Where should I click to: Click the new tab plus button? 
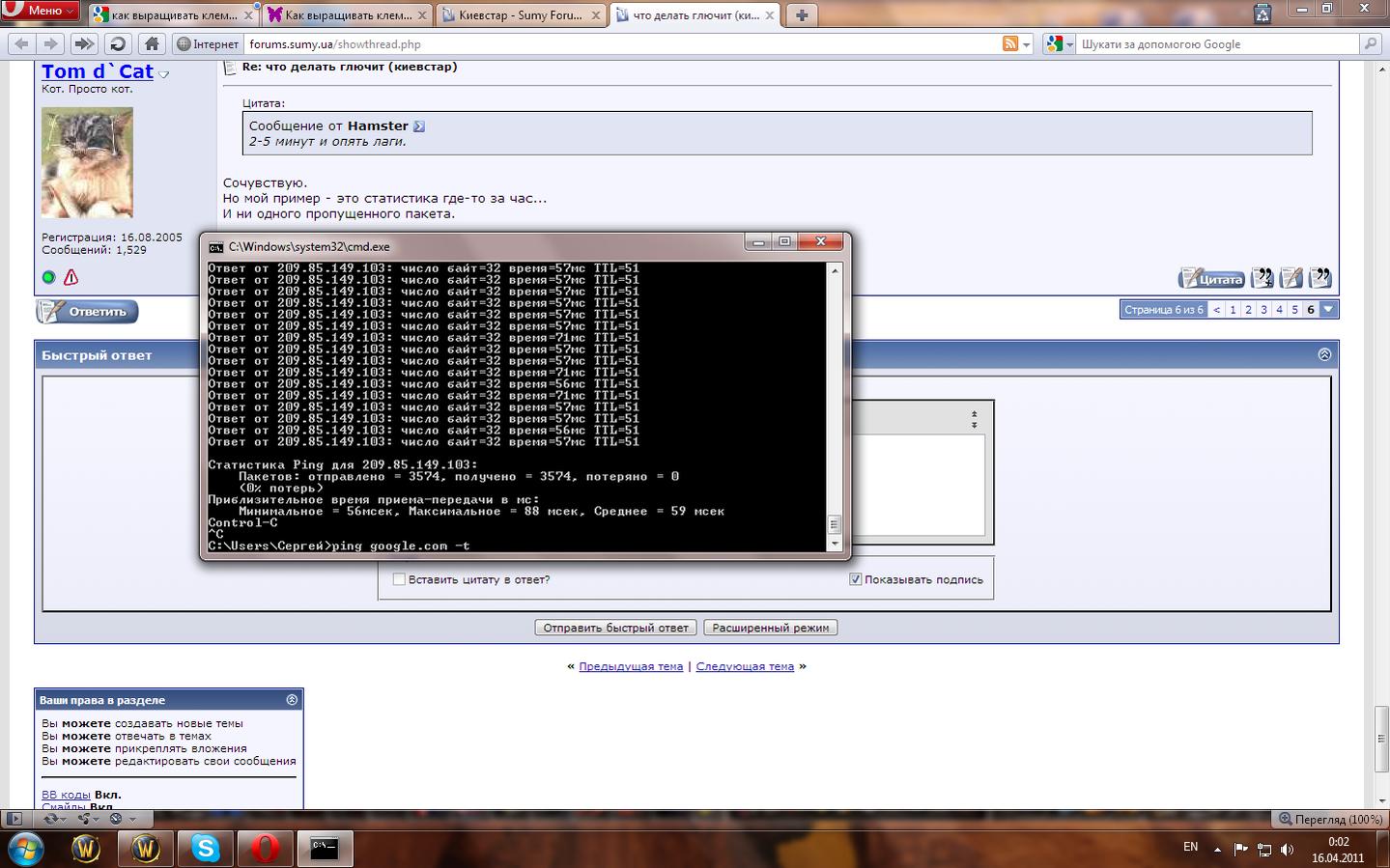coord(801,14)
